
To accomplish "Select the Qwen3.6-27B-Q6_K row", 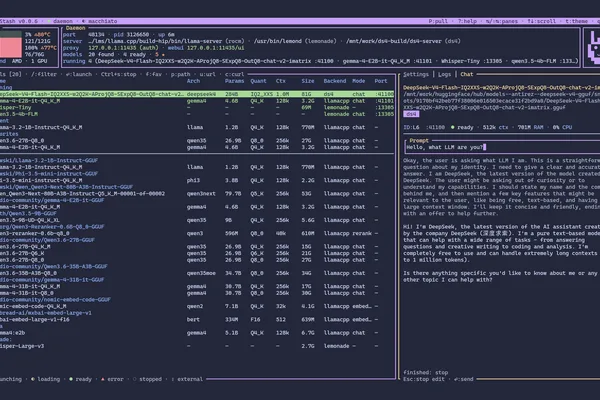I will coord(197,253).
